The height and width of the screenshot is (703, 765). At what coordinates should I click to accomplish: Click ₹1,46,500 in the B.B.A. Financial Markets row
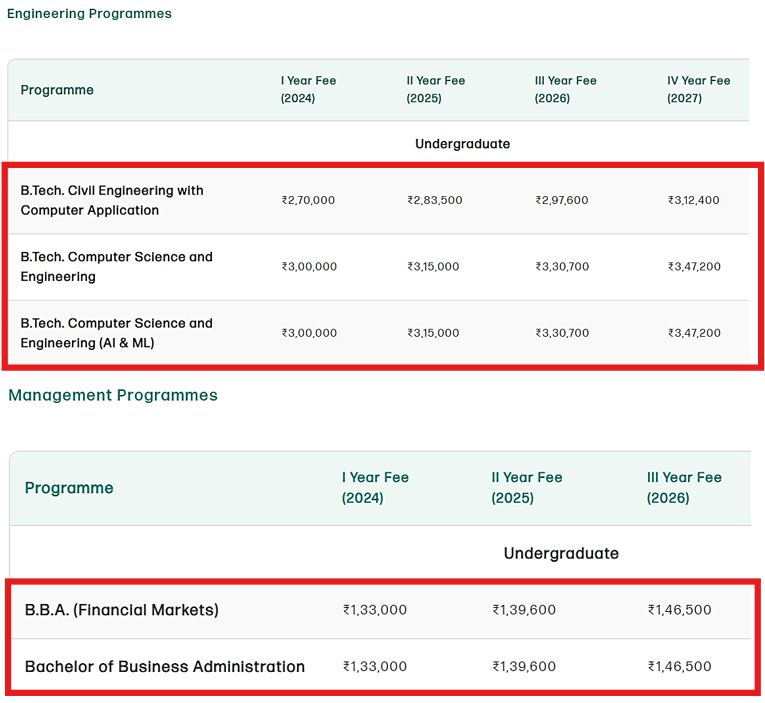[680, 610]
